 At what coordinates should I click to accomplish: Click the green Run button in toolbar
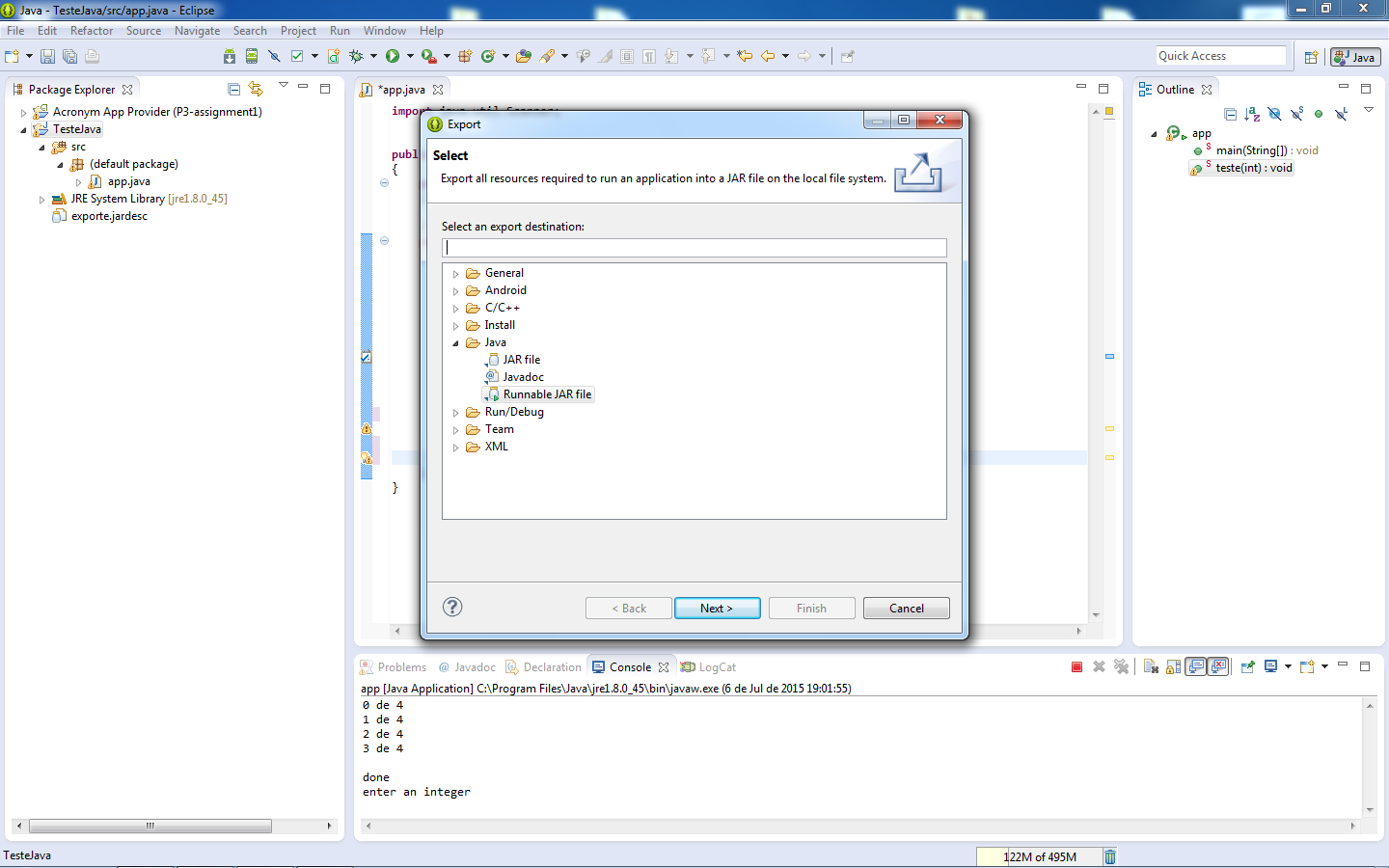393,57
